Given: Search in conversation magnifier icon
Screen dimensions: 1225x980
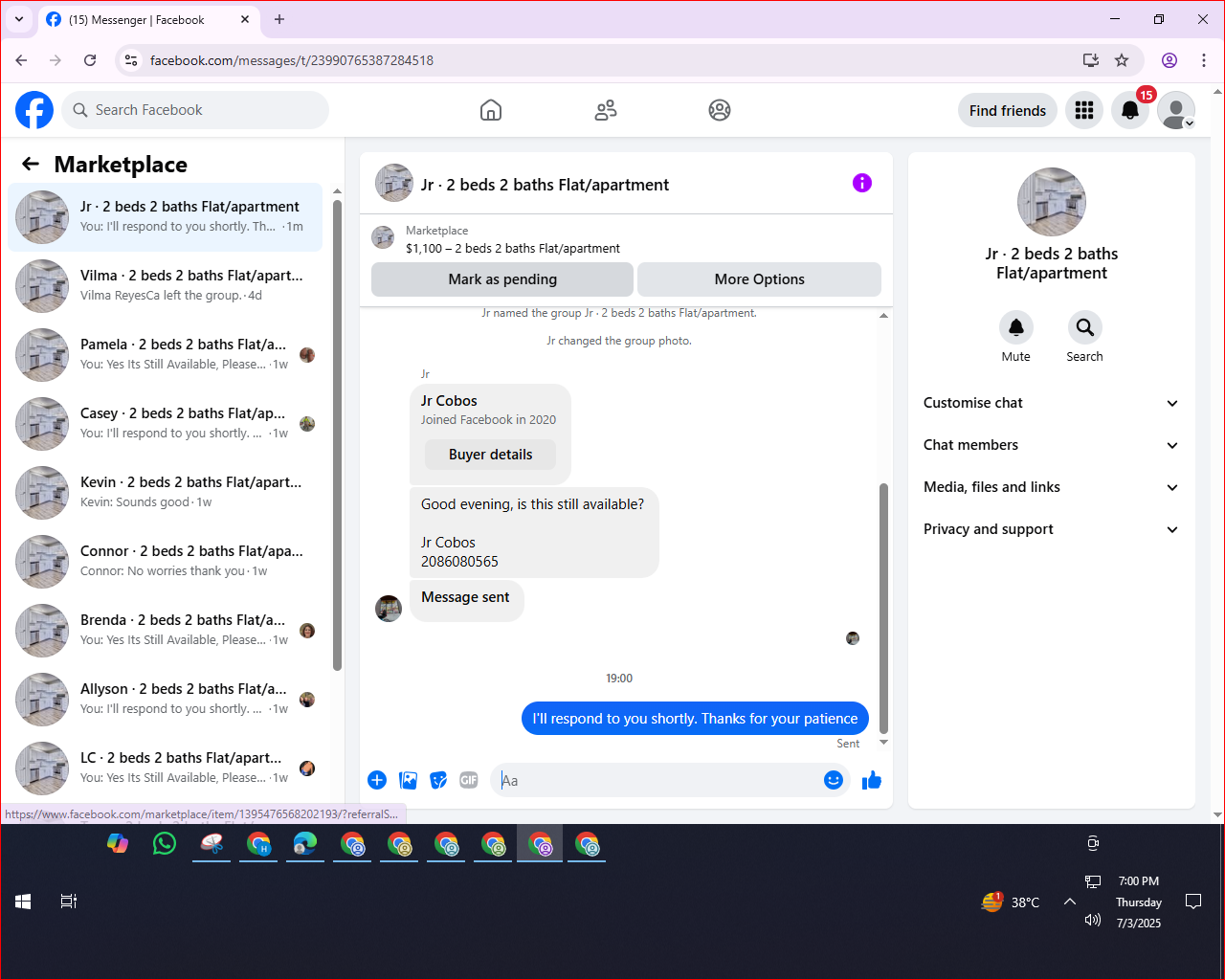Looking at the screenshot, I should point(1085,327).
